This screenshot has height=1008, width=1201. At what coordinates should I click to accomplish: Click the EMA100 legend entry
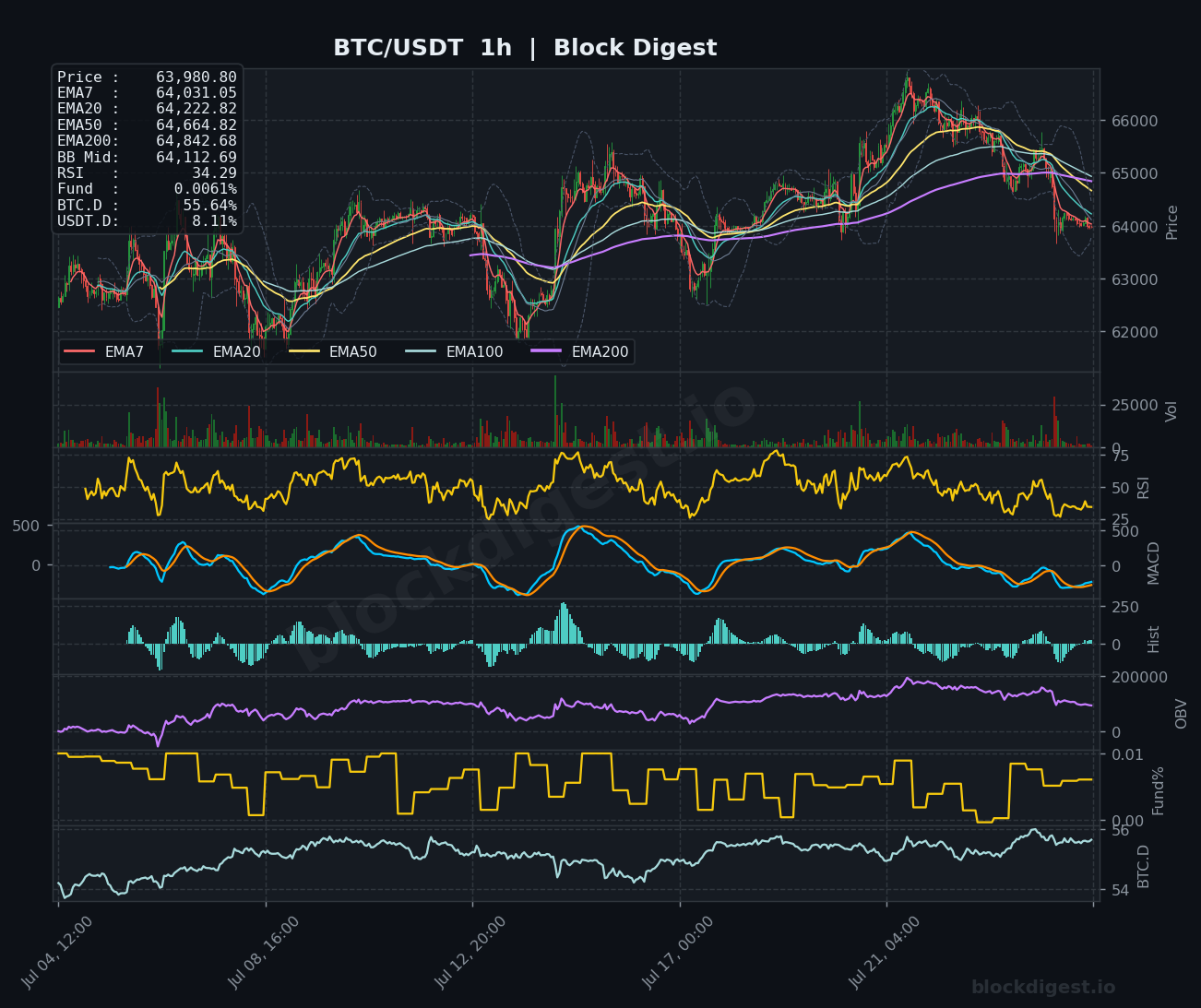click(454, 351)
